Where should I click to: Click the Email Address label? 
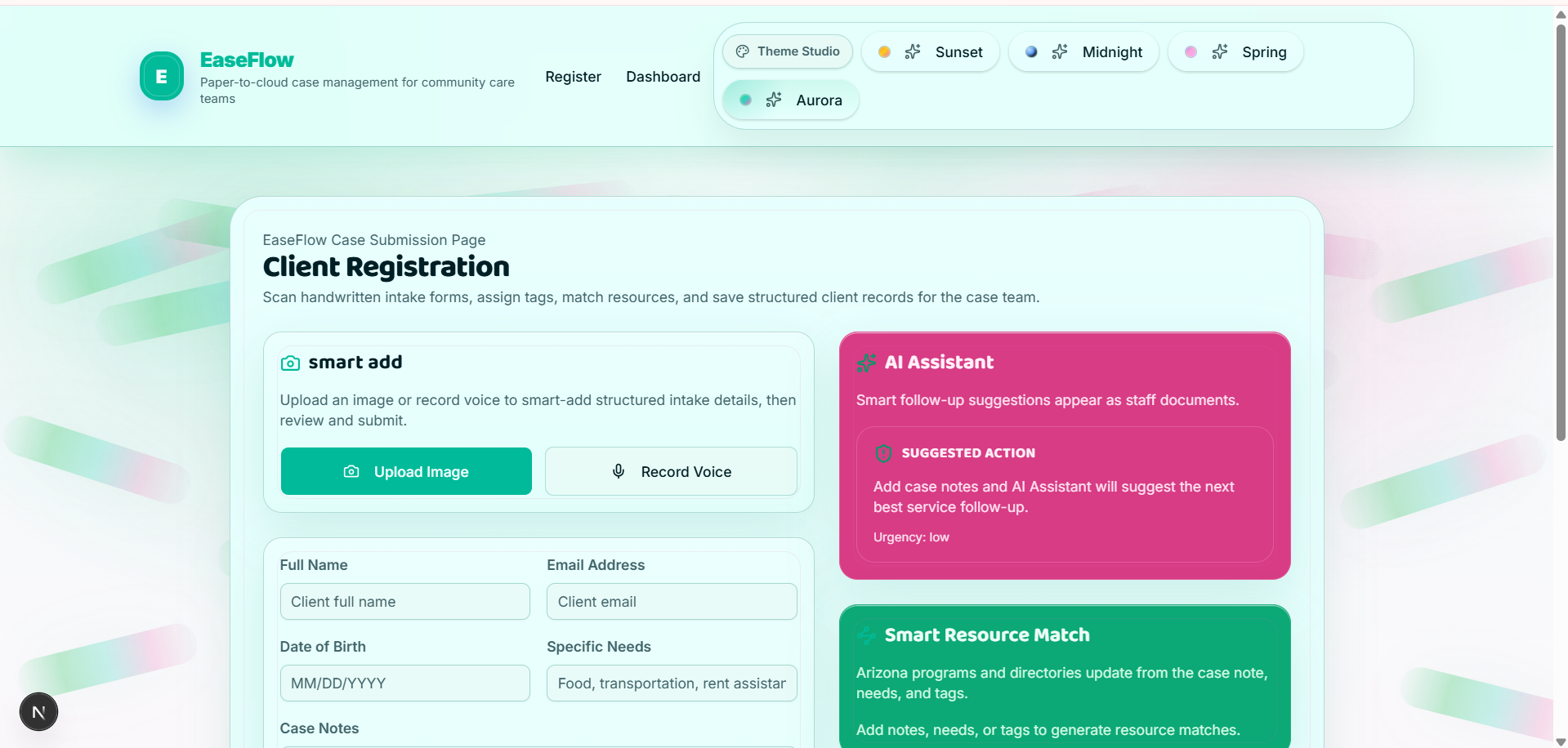[x=596, y=565]
